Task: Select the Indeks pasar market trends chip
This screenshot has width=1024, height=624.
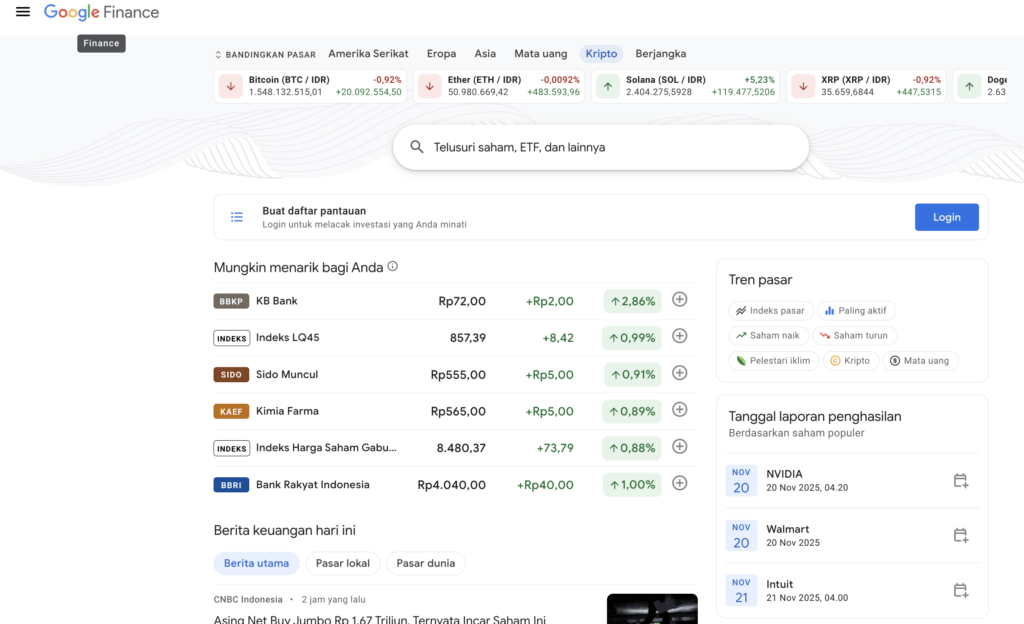Action: point(771,310)
